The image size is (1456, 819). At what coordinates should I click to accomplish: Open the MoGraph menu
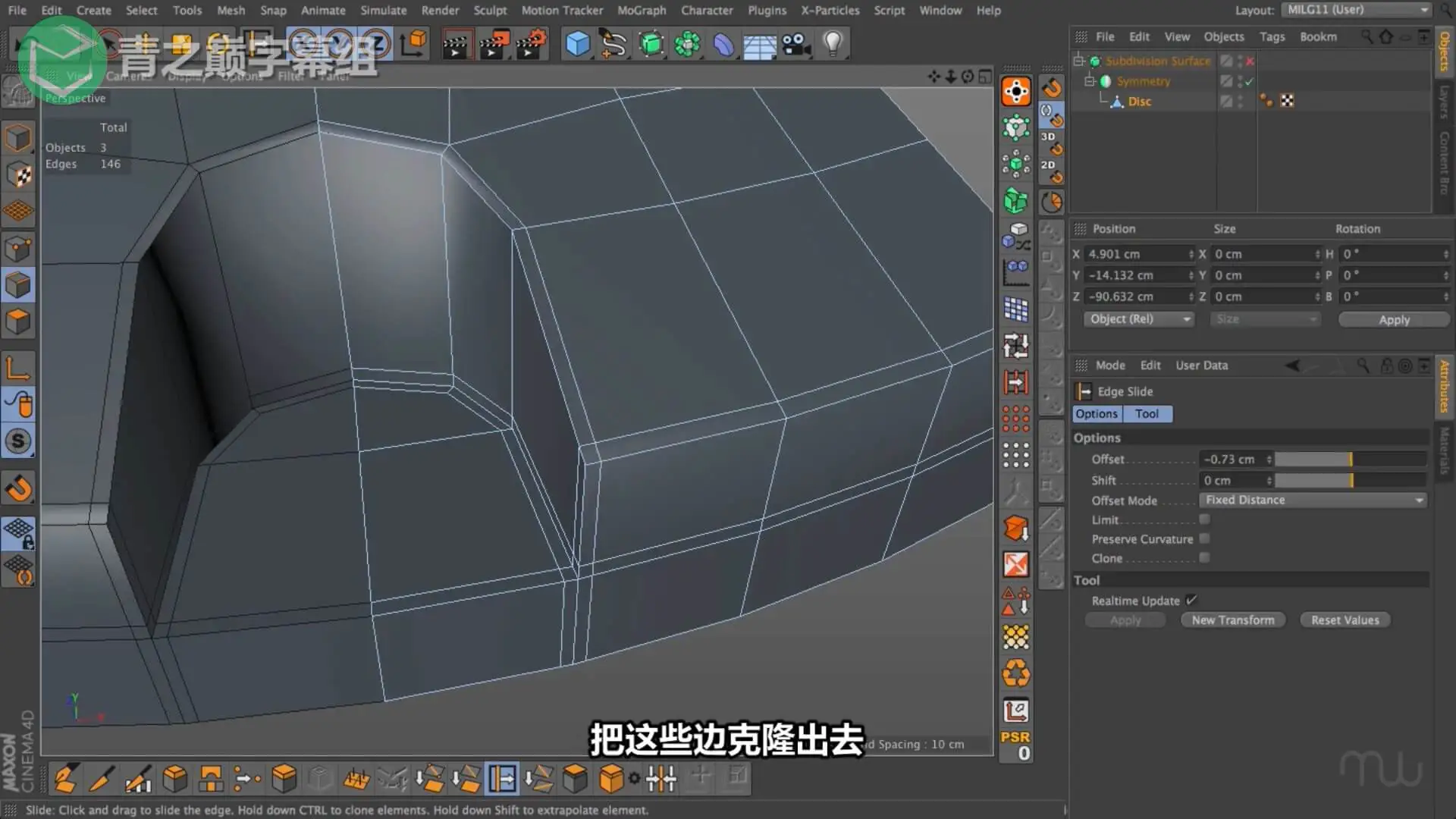pyautogui.click(x=642, y=10)
